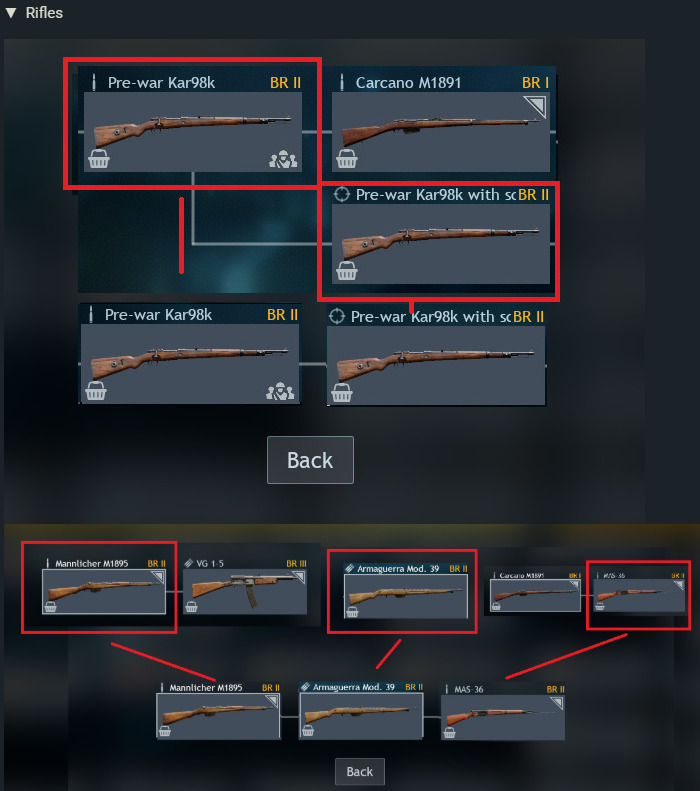Select the VG 1-5 weapon card

point(245,585)
